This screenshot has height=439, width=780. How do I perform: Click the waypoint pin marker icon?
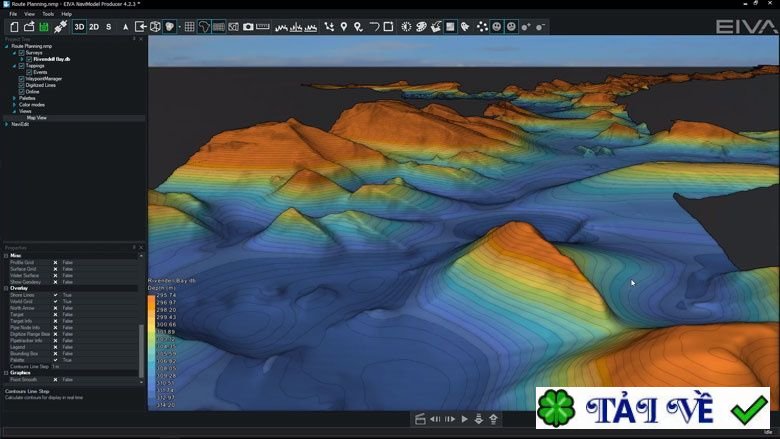tap(344, 27)
